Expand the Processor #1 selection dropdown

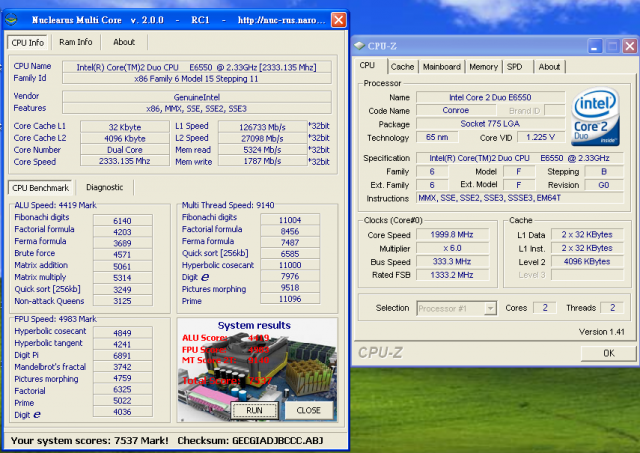pyautogui.click(x=491, y=309)
